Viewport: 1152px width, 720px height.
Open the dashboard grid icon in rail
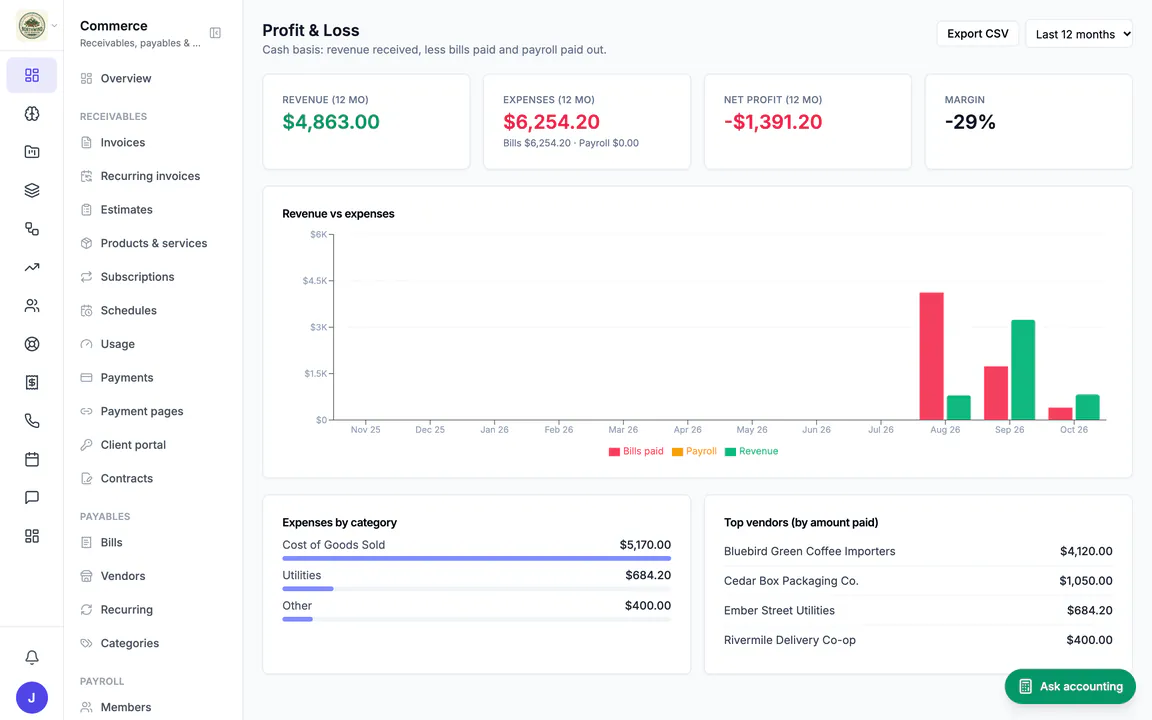(32, 75)
